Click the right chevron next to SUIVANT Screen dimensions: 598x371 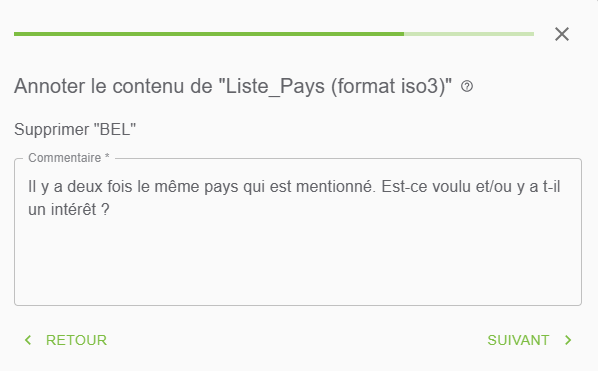568,340
